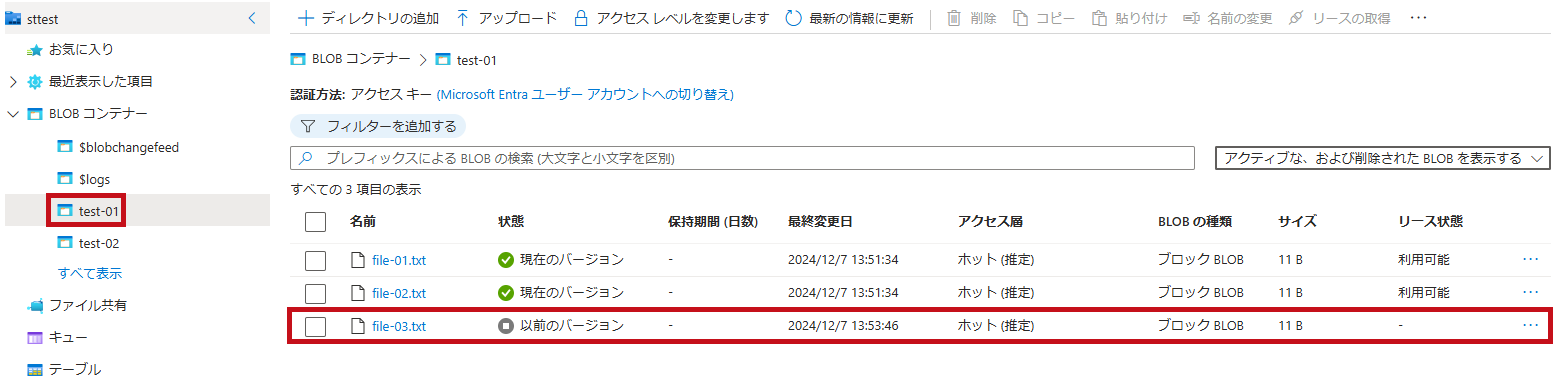Open ファイル共有 in the sidebar
The image size is (1560, 385).
point(88,305)
